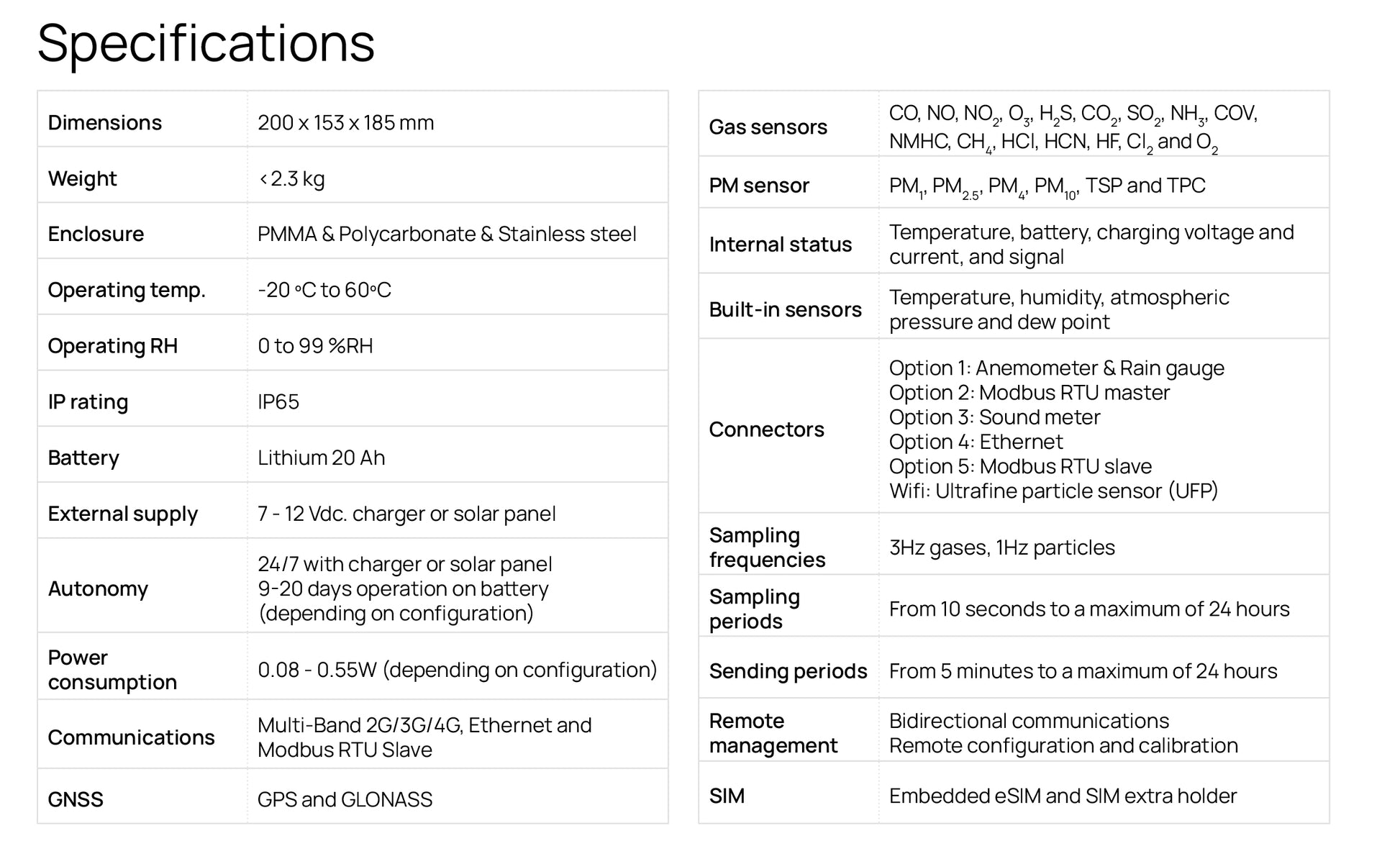Click the 200 x 153 x 185 mm value

[x=345, y=123]
